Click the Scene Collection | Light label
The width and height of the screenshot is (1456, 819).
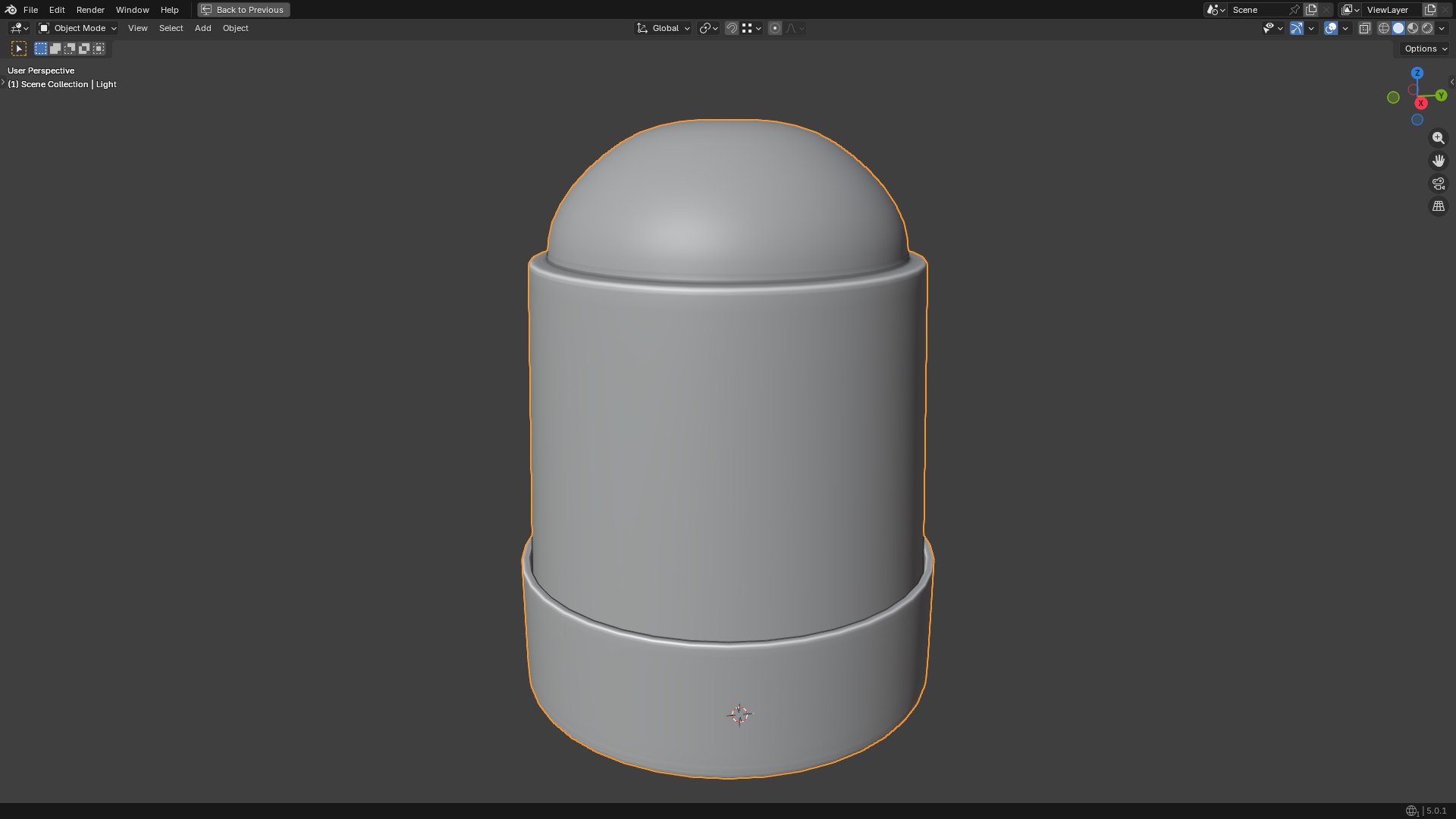(62, 84)
